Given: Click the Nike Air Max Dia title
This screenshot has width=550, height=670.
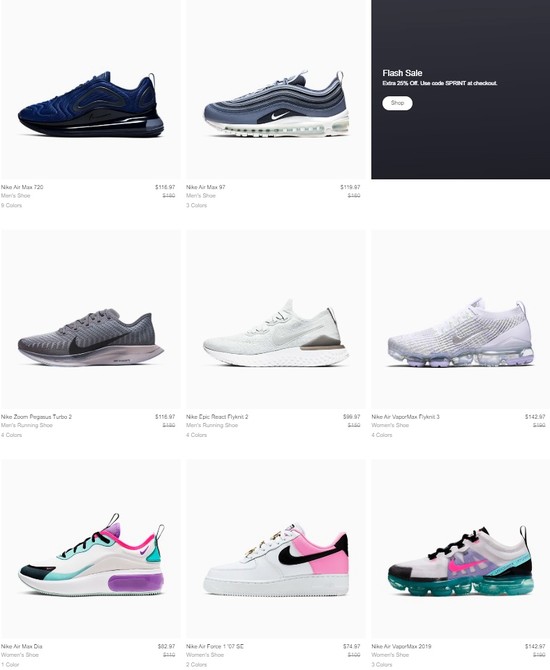Looking at the screenshot, I should [21, 646].
